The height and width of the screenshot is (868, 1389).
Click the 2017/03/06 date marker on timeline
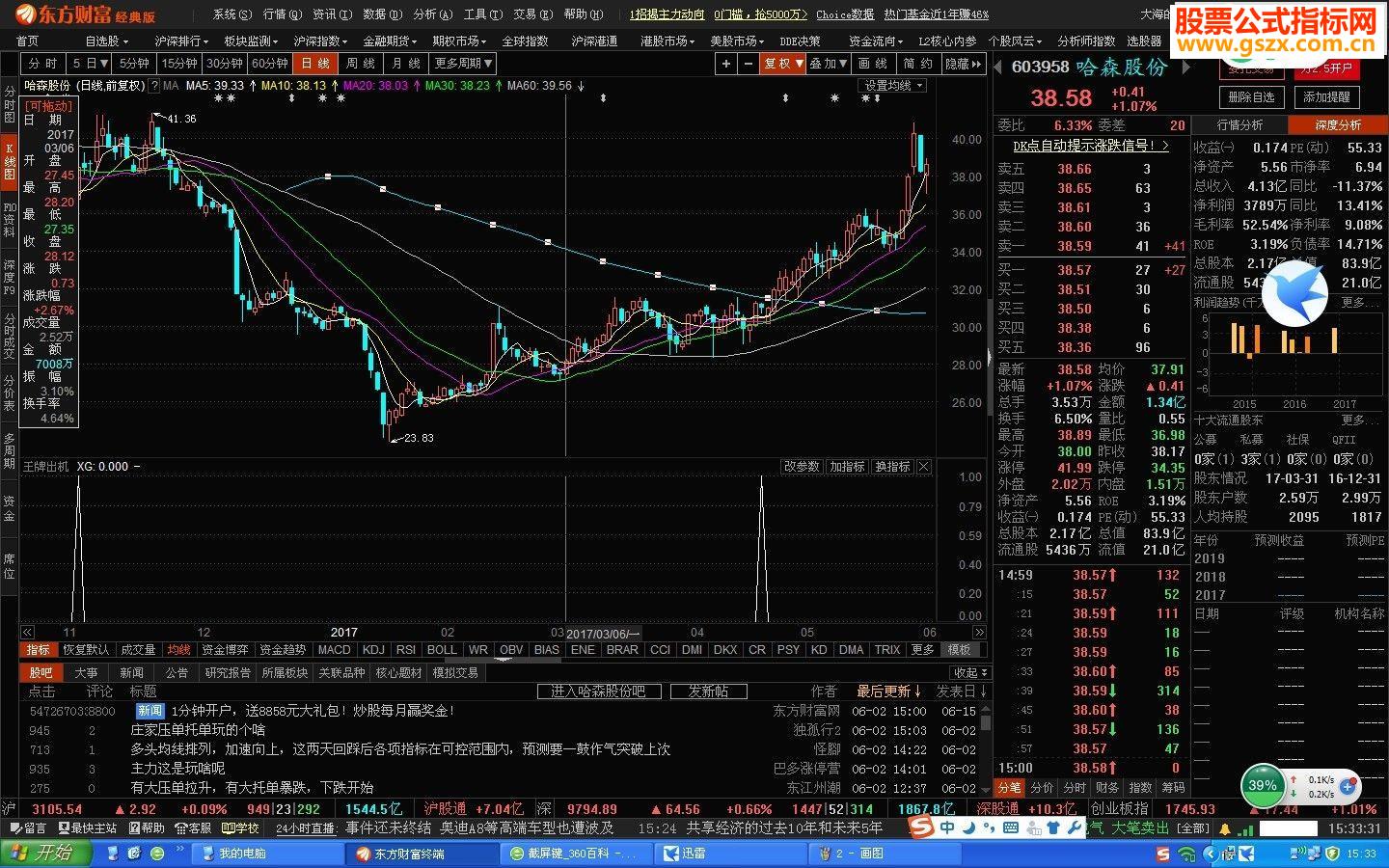603,634
